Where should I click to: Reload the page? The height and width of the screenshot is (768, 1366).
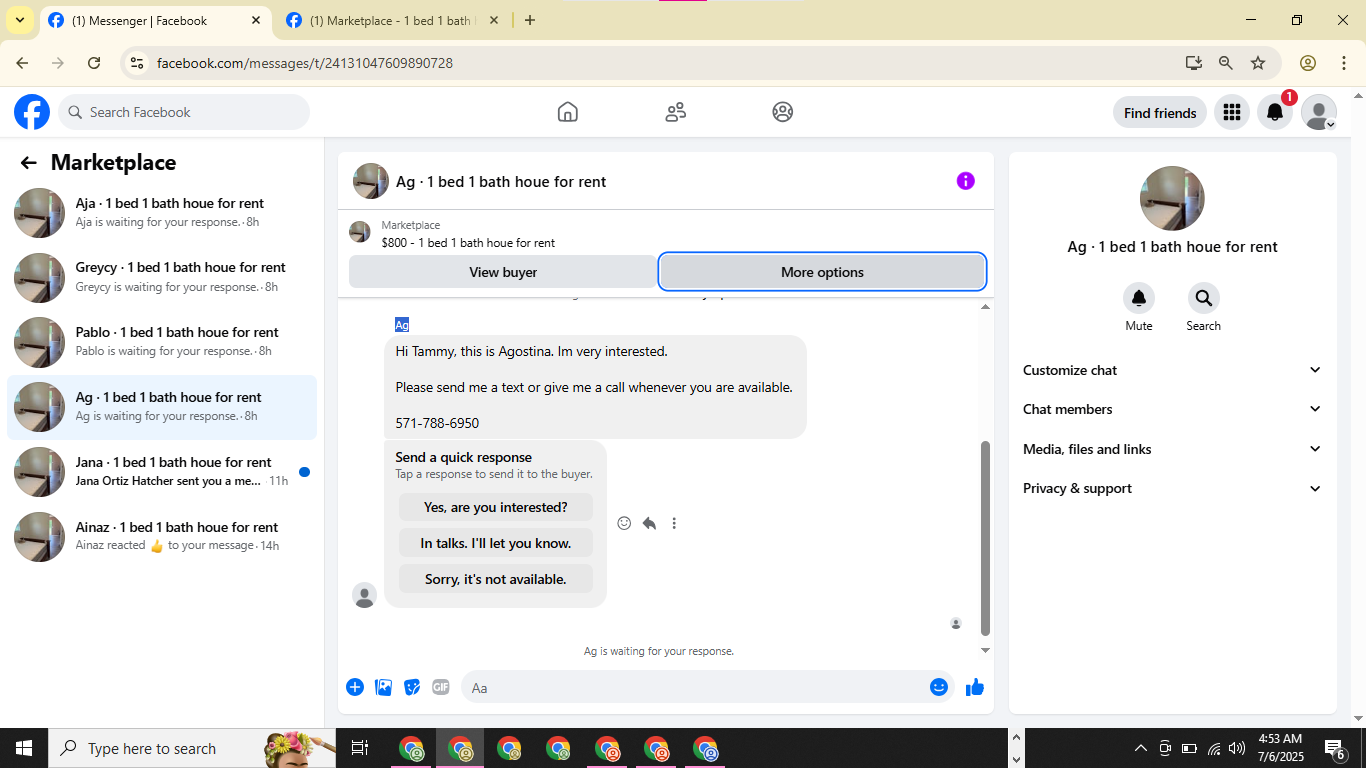[x=94, y=63]
